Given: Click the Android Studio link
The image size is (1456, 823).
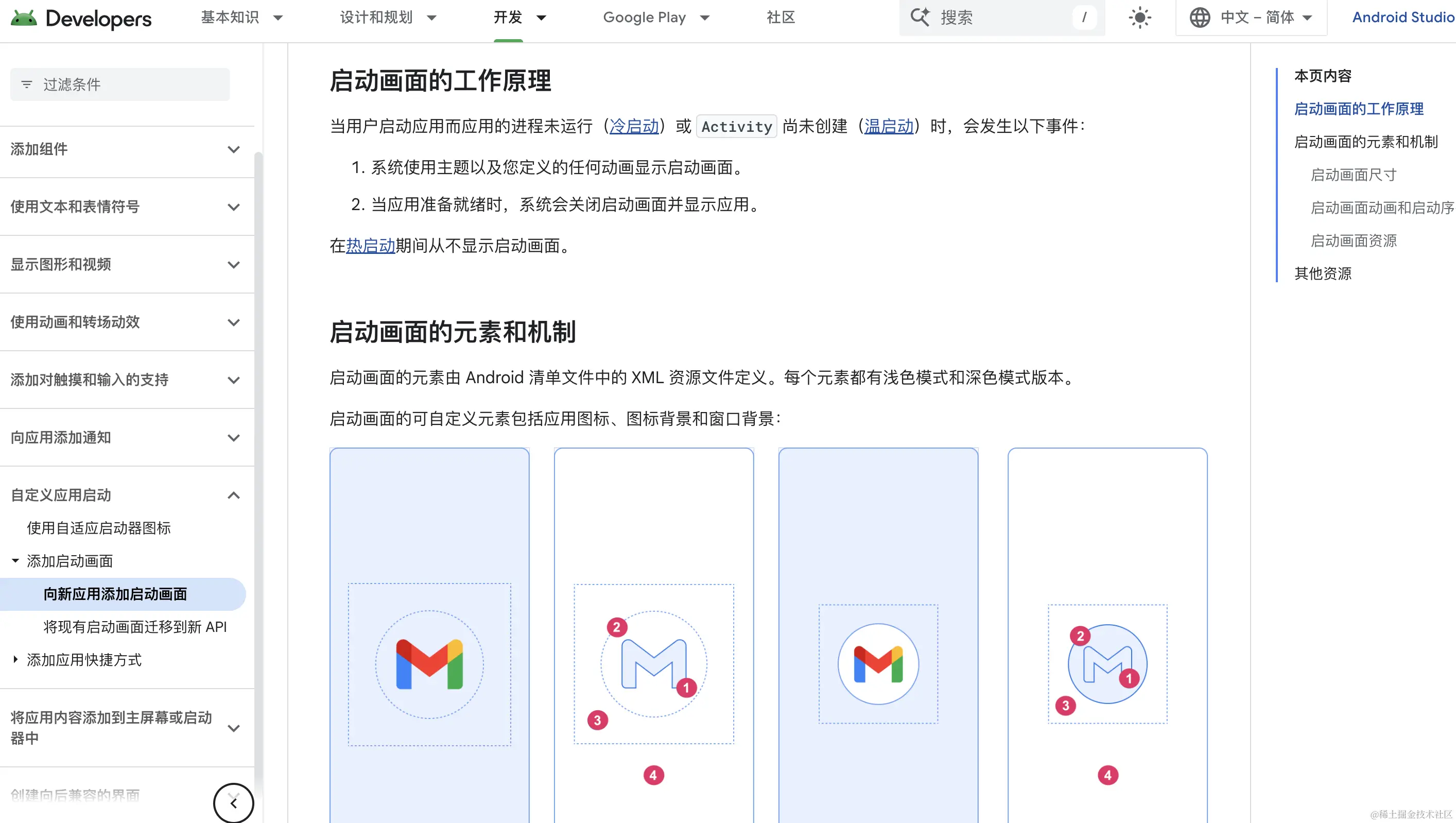Looking at the screenshot, I should pos(1402,18).
